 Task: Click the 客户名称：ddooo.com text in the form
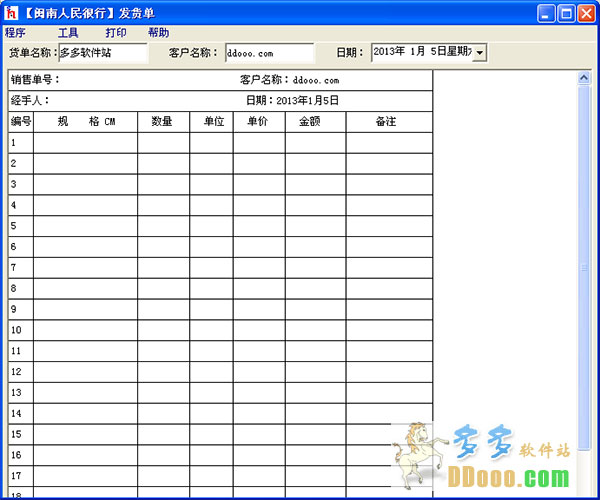pos(290,80)
